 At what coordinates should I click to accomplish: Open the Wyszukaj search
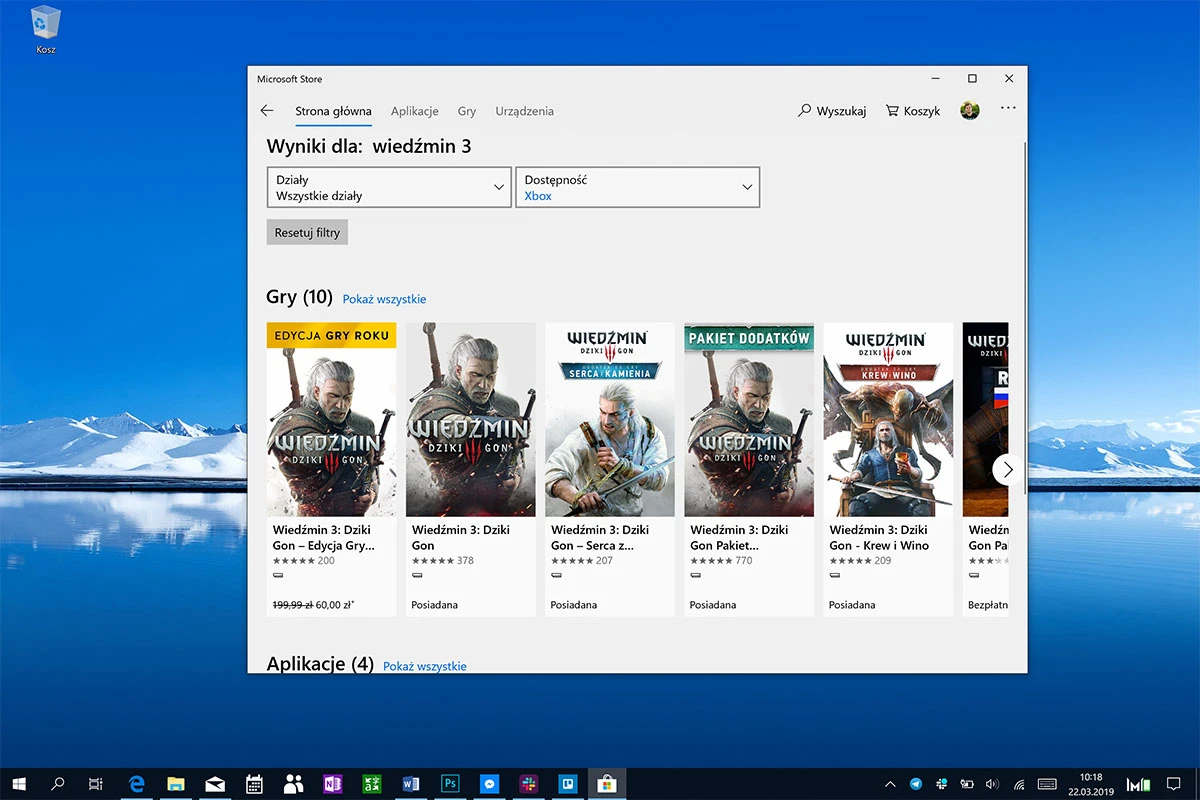tap(832, 111)
